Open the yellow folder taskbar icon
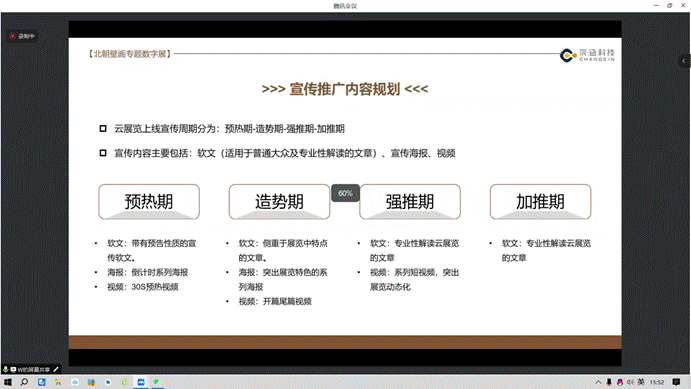Image resolution: width=691 pixels, height=389 pixels. [x=58, y=382]
